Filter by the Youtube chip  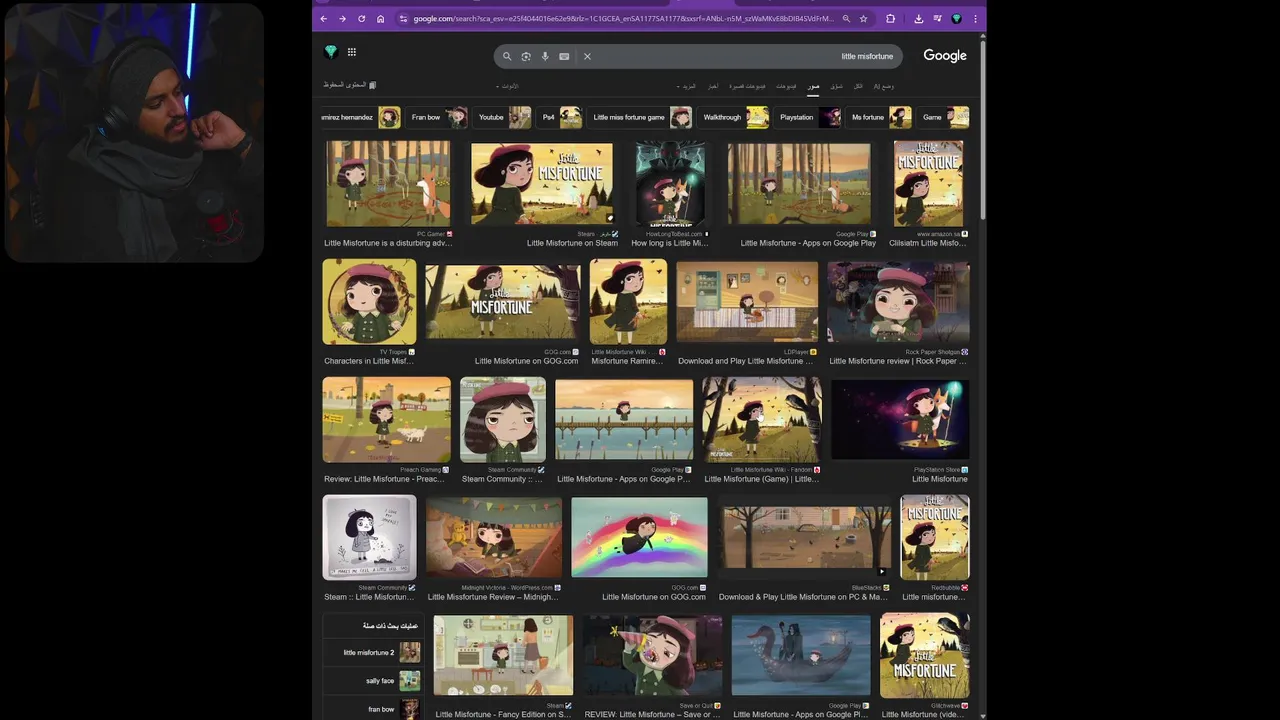coord(502,117)
